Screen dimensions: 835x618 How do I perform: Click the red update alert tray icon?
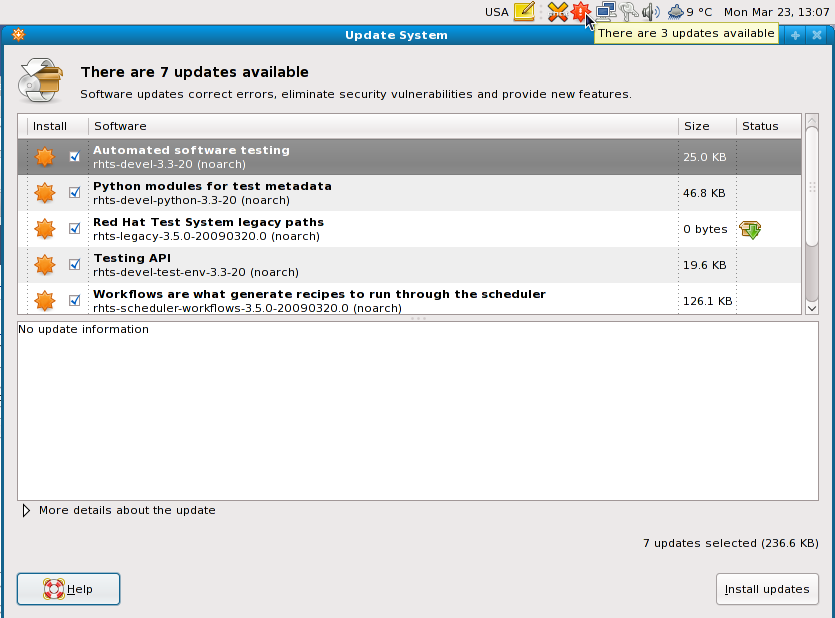click(x=579, y=12)
